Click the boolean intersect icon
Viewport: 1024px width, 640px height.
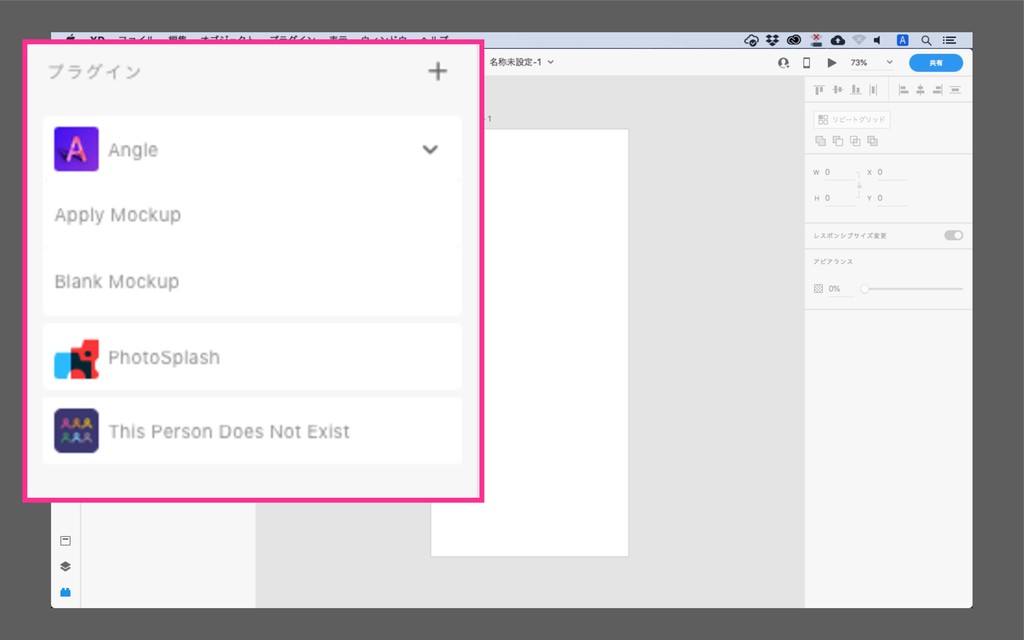[x=855, y=140]
